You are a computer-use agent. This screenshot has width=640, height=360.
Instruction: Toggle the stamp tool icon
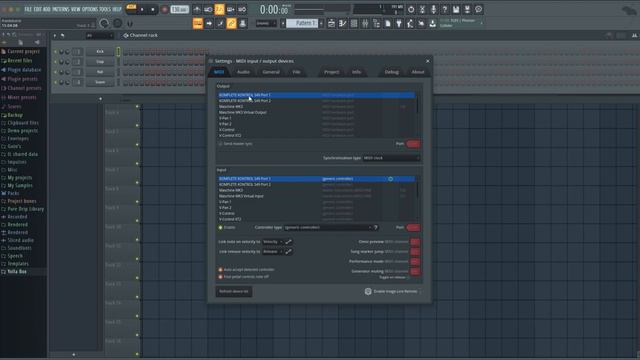point(242,24)
